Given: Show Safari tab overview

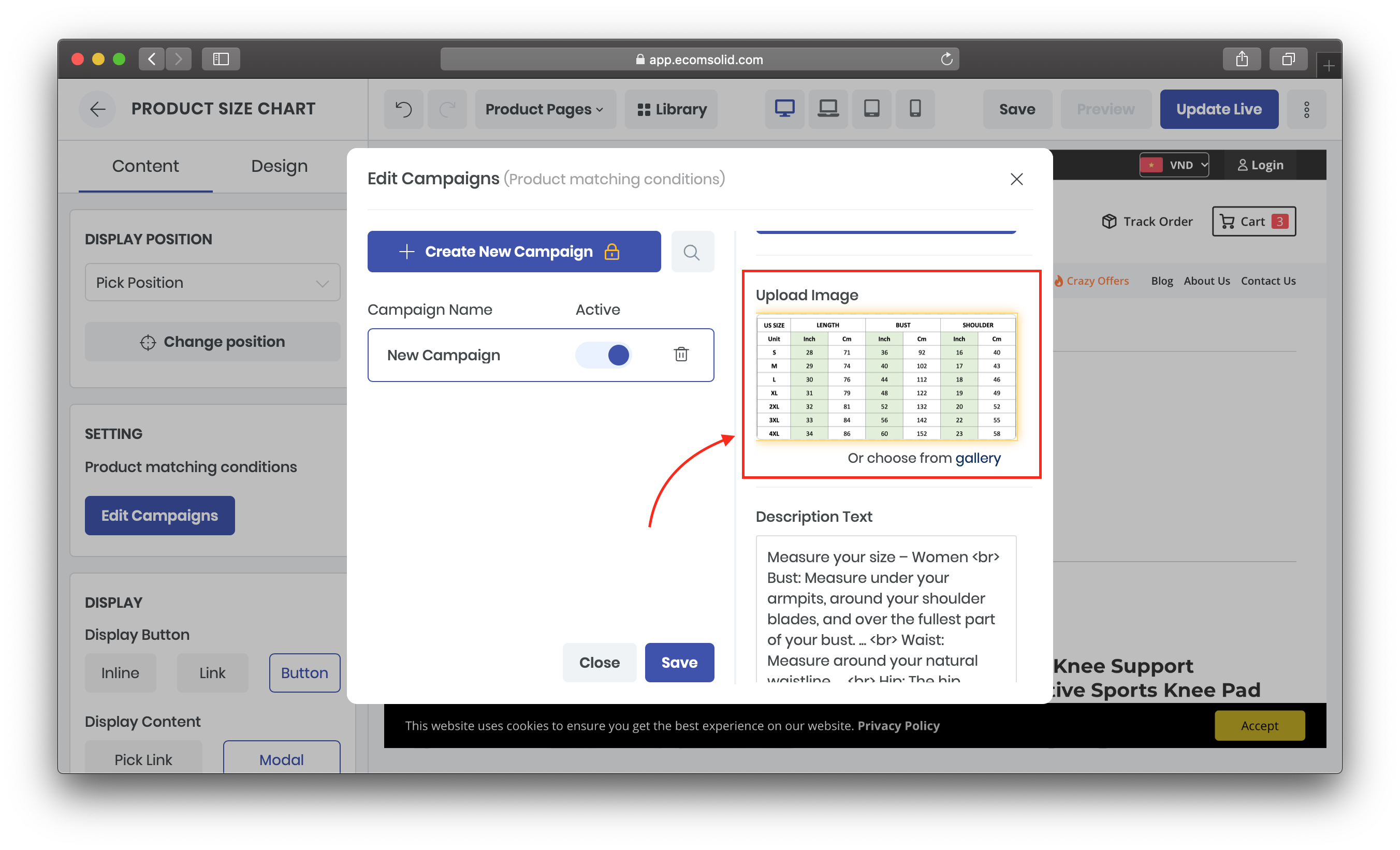Looking at the screenshot, I should [1288, 58].
